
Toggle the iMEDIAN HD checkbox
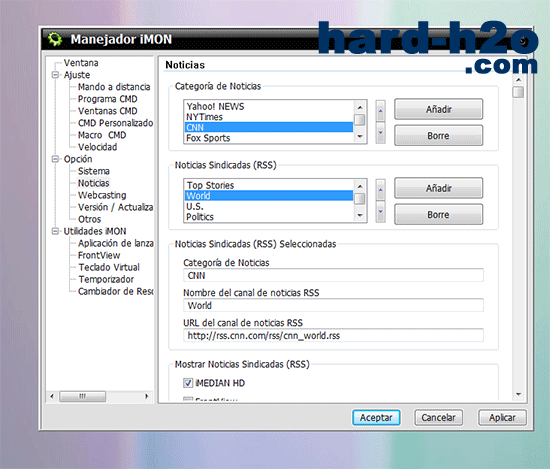[188, 383]
